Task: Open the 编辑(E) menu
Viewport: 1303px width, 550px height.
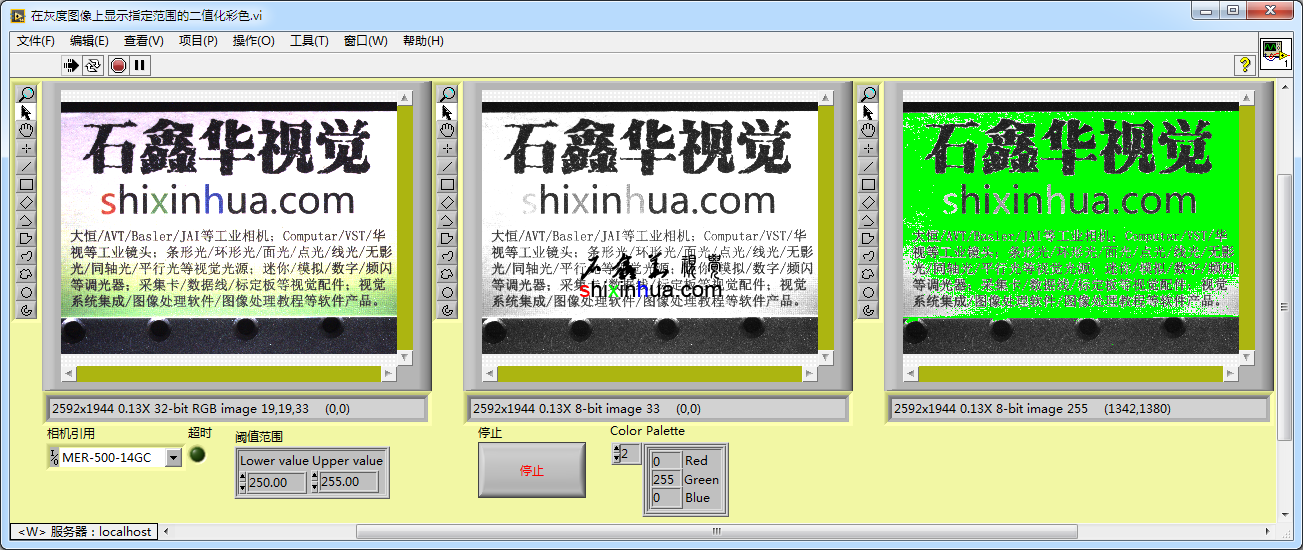Action: (89, 41)
